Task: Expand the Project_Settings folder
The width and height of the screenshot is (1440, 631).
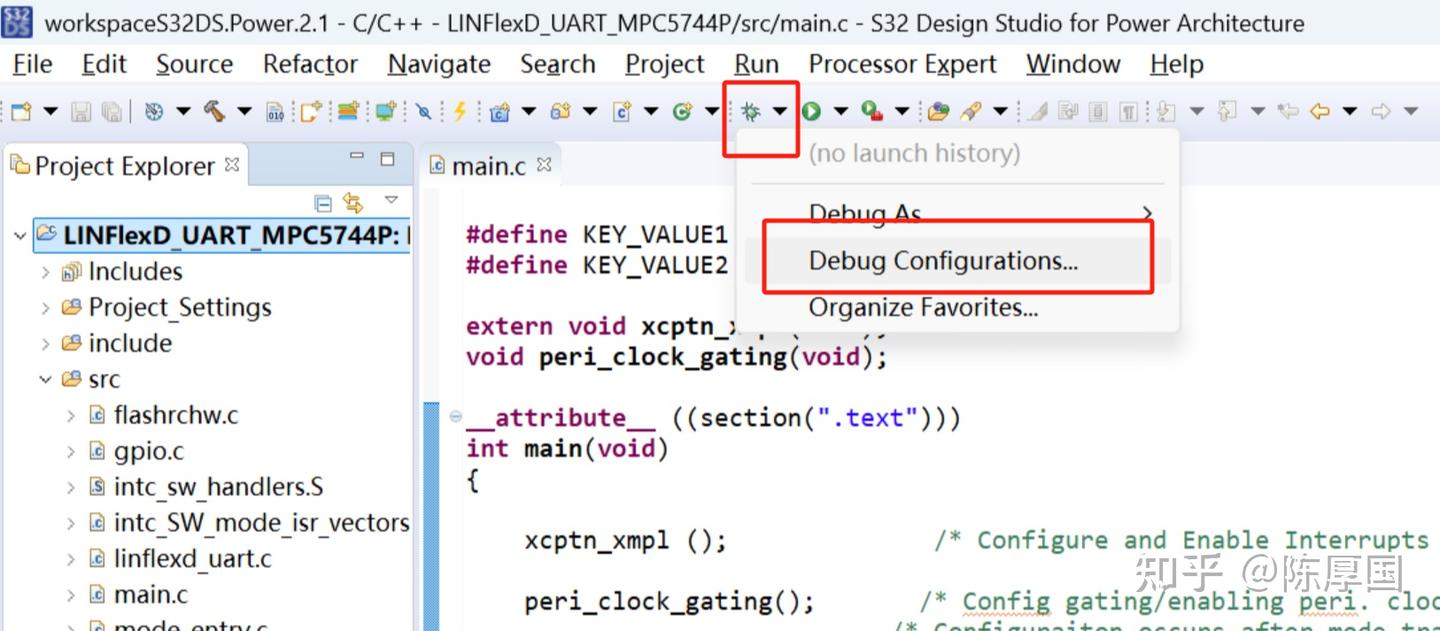Action: [46, 308]
